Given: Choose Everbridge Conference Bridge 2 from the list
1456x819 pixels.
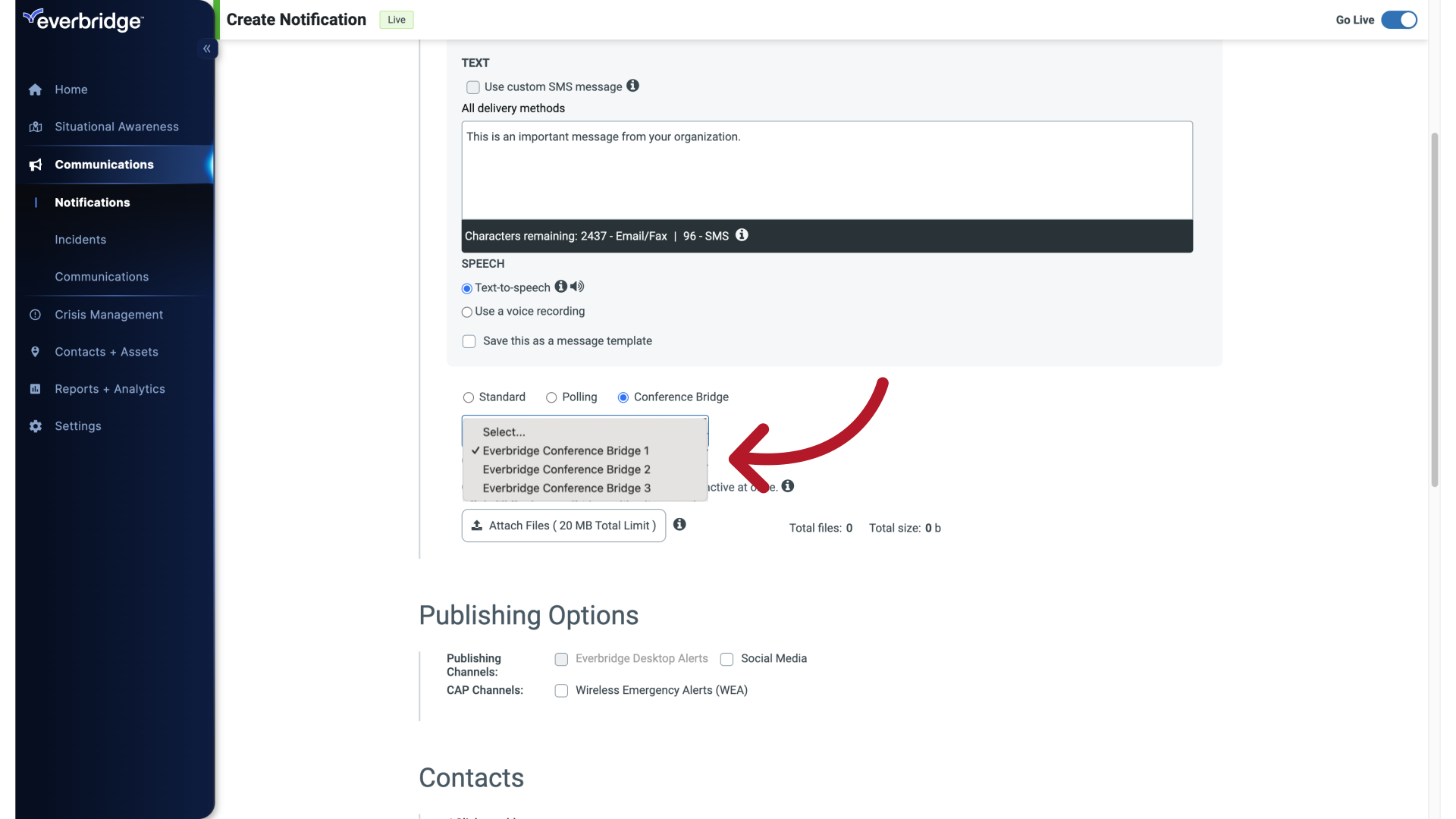Looking at the screenshot, I should pos(566,469).
